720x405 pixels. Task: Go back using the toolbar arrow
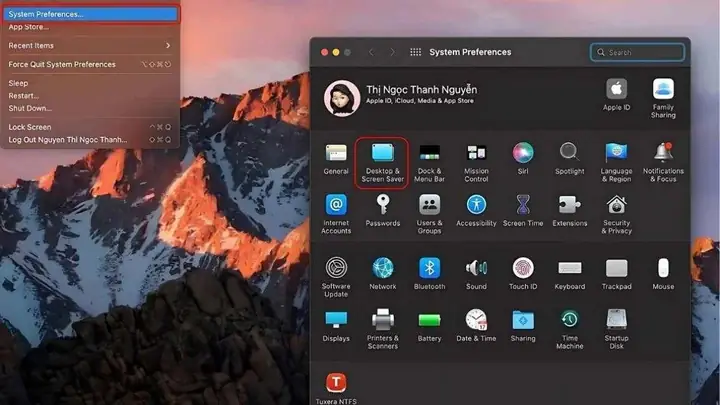pos(371,52)
